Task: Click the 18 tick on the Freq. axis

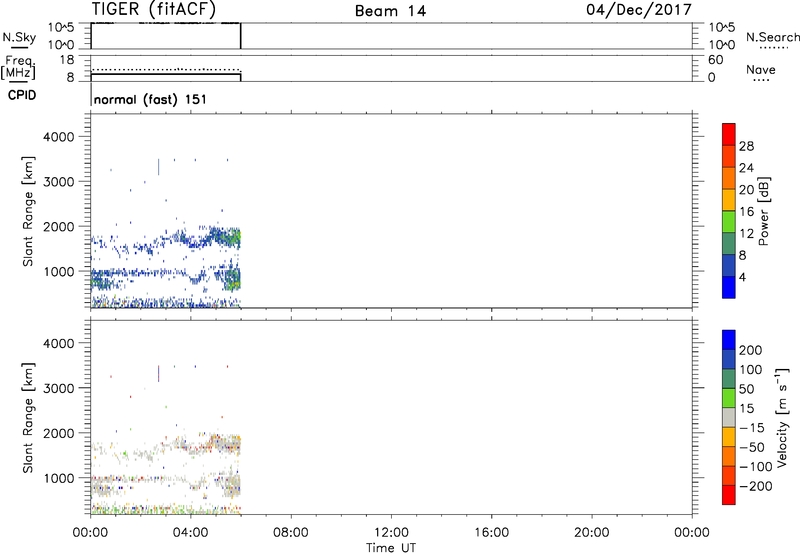Action: tap(67, 60)
